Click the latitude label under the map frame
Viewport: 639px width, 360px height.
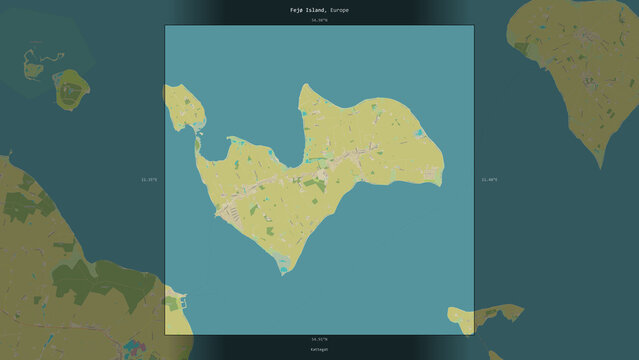[x=319, y=339]
